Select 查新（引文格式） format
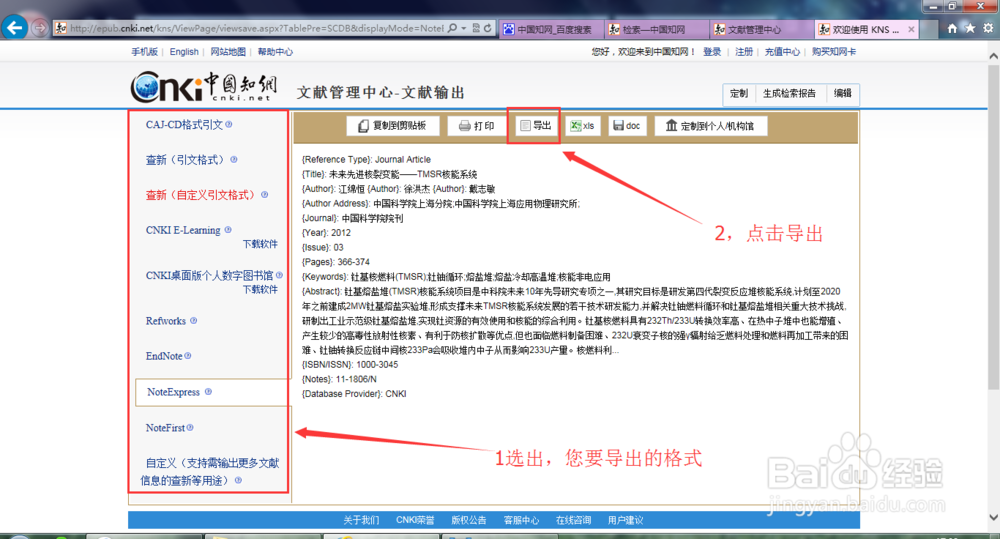This screenshot has height=539, width=1000. click(187, 159)
